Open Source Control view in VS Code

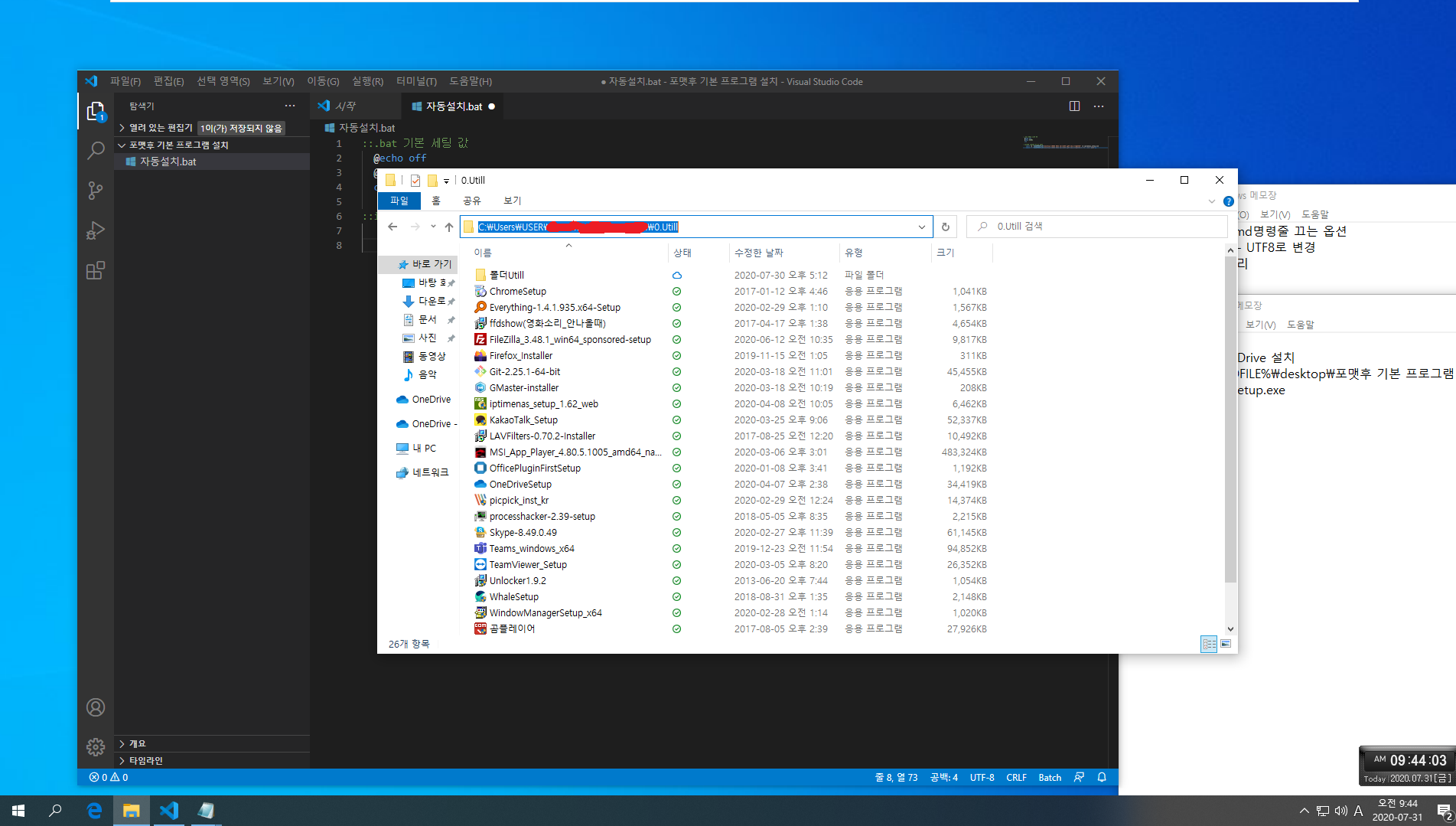pos(96,191)
